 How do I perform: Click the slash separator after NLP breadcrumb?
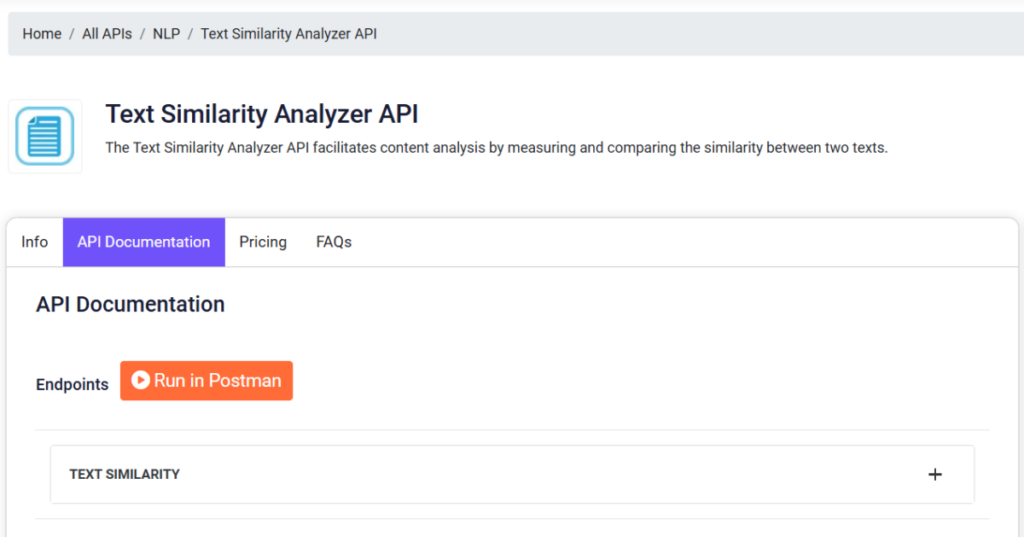tap(190, 34)
